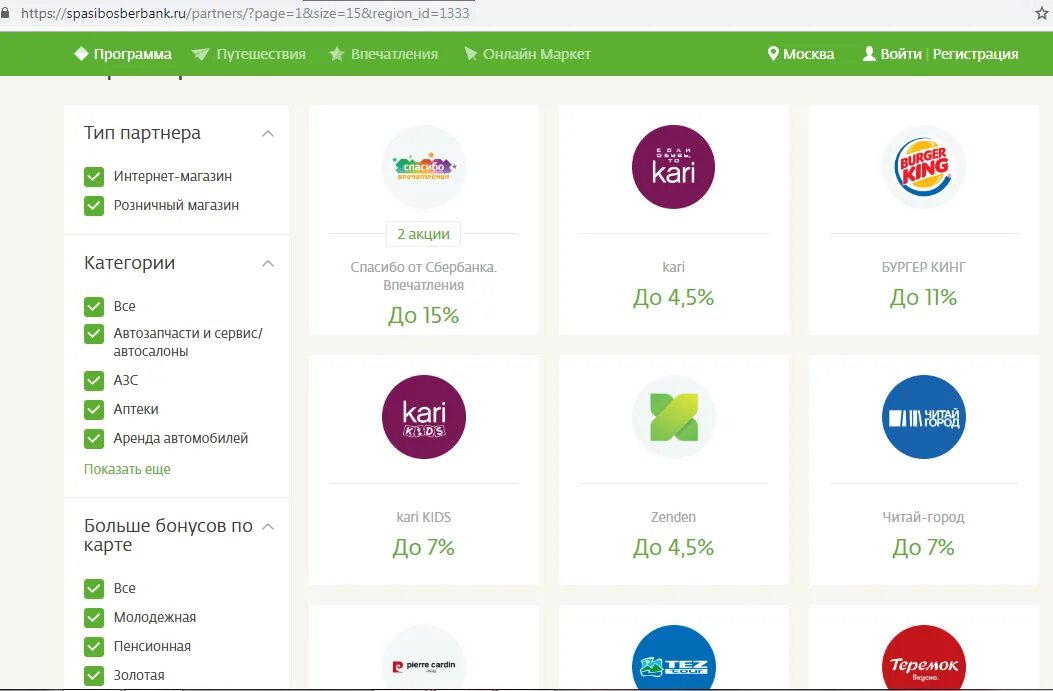Click the Регистрация link

pyautogui.click(x=975, y=54)
